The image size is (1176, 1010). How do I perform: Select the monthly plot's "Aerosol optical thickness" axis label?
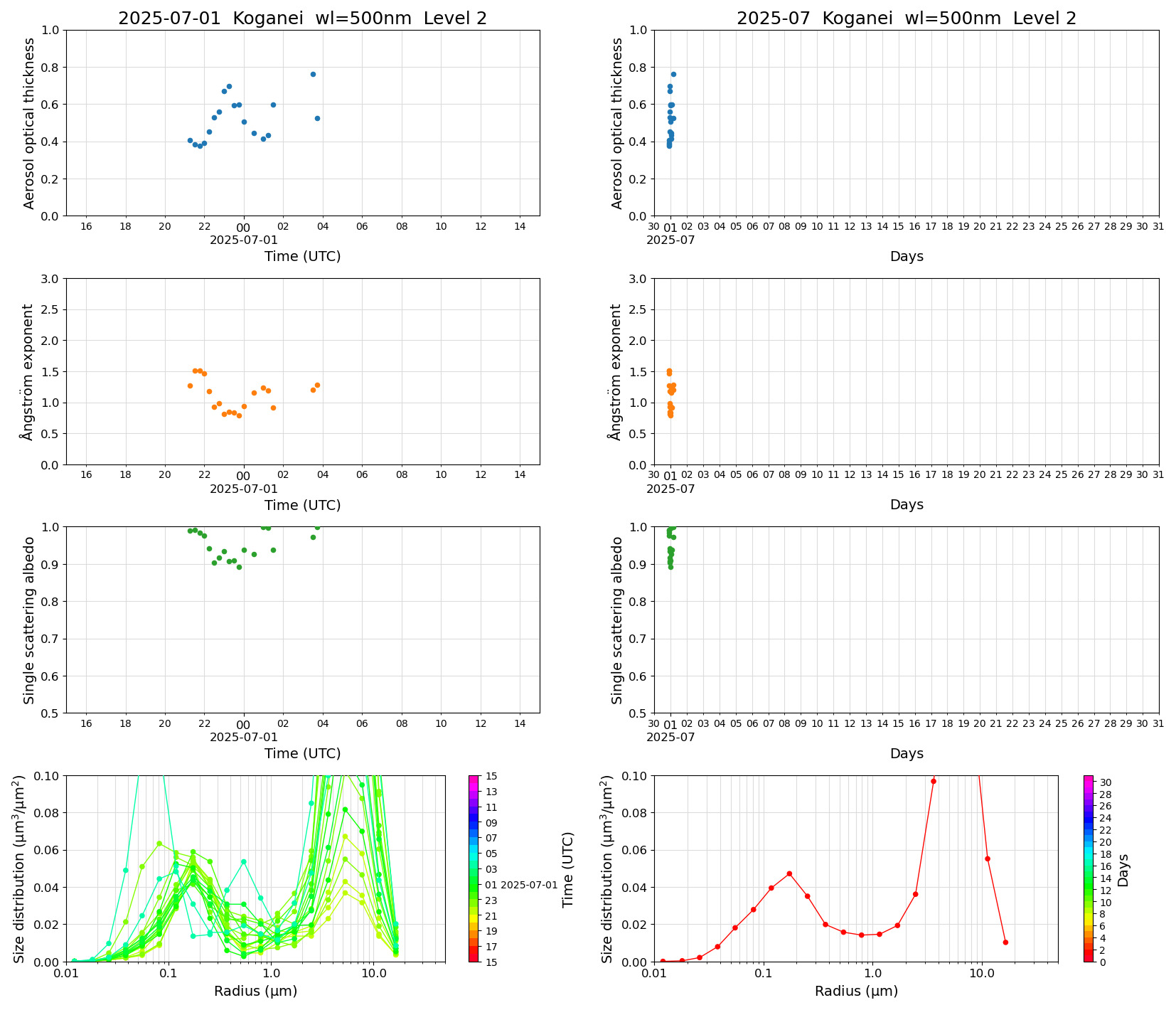point(617,123)
